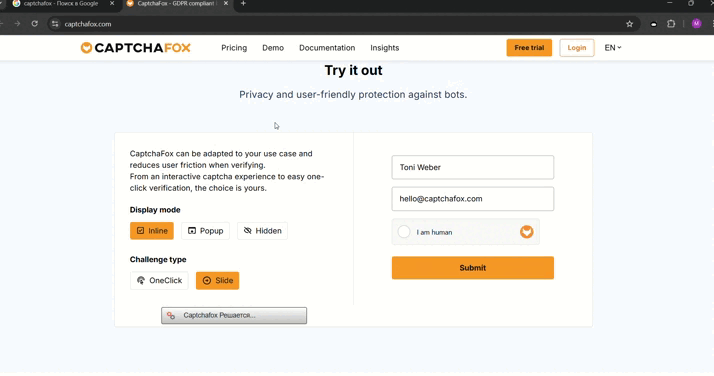714x376 pixels.
Task: Open a new browser tab
Action: 243,4
